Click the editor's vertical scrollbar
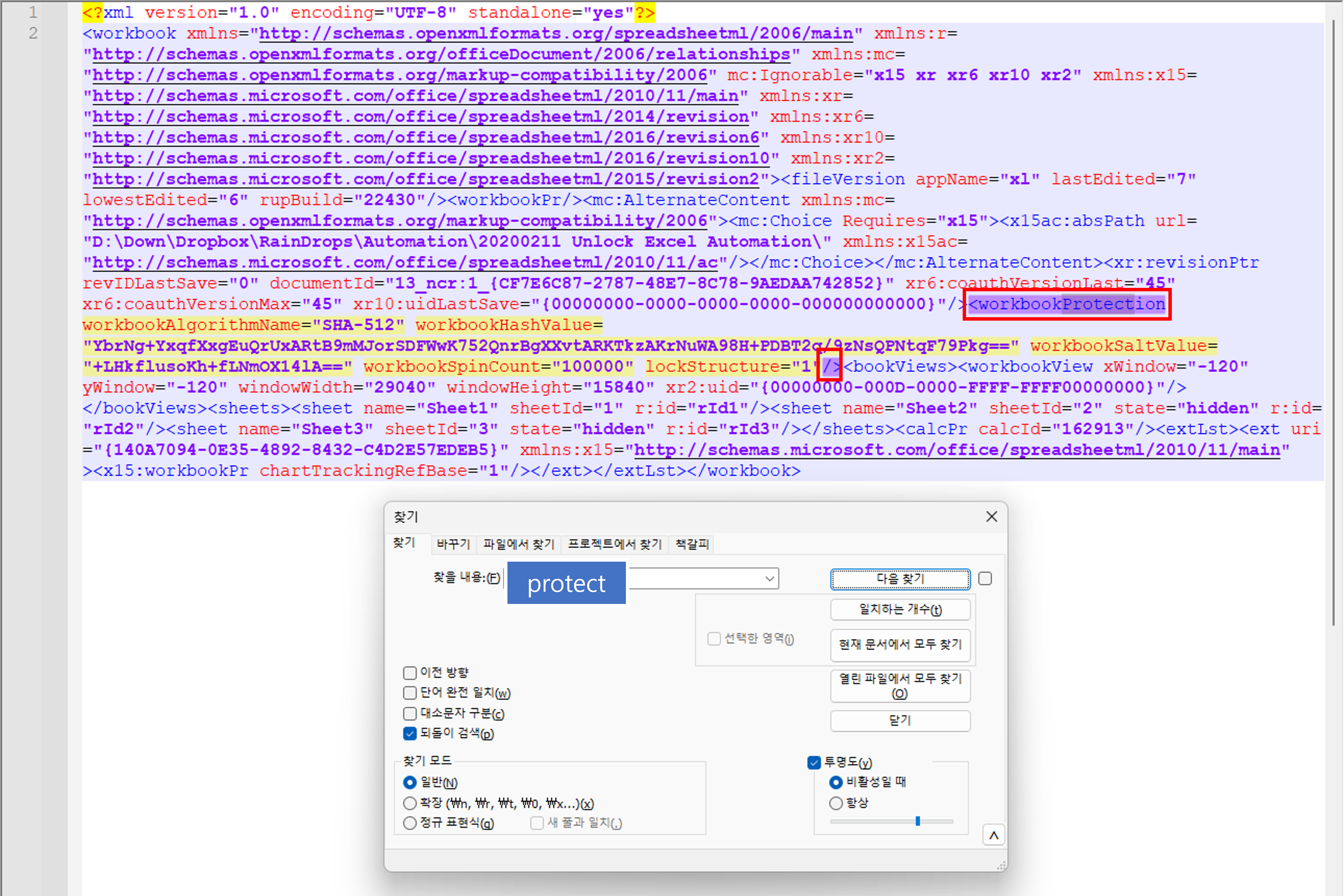1344x896 pixels. [1334, 323]
